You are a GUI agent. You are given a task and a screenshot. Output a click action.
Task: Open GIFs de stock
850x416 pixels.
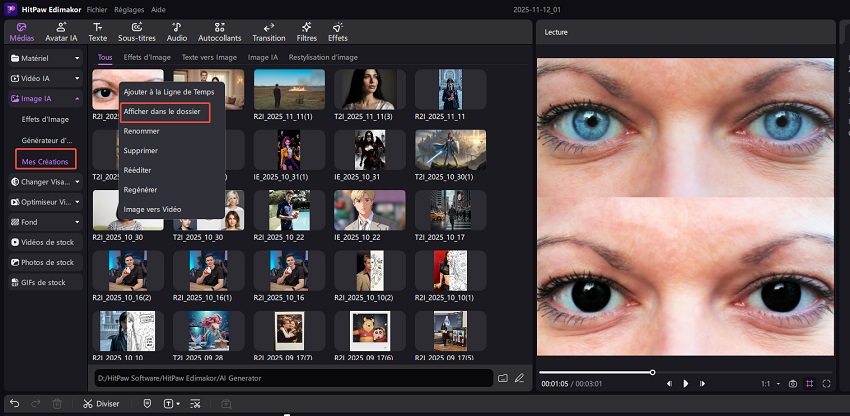click(46, 282)
